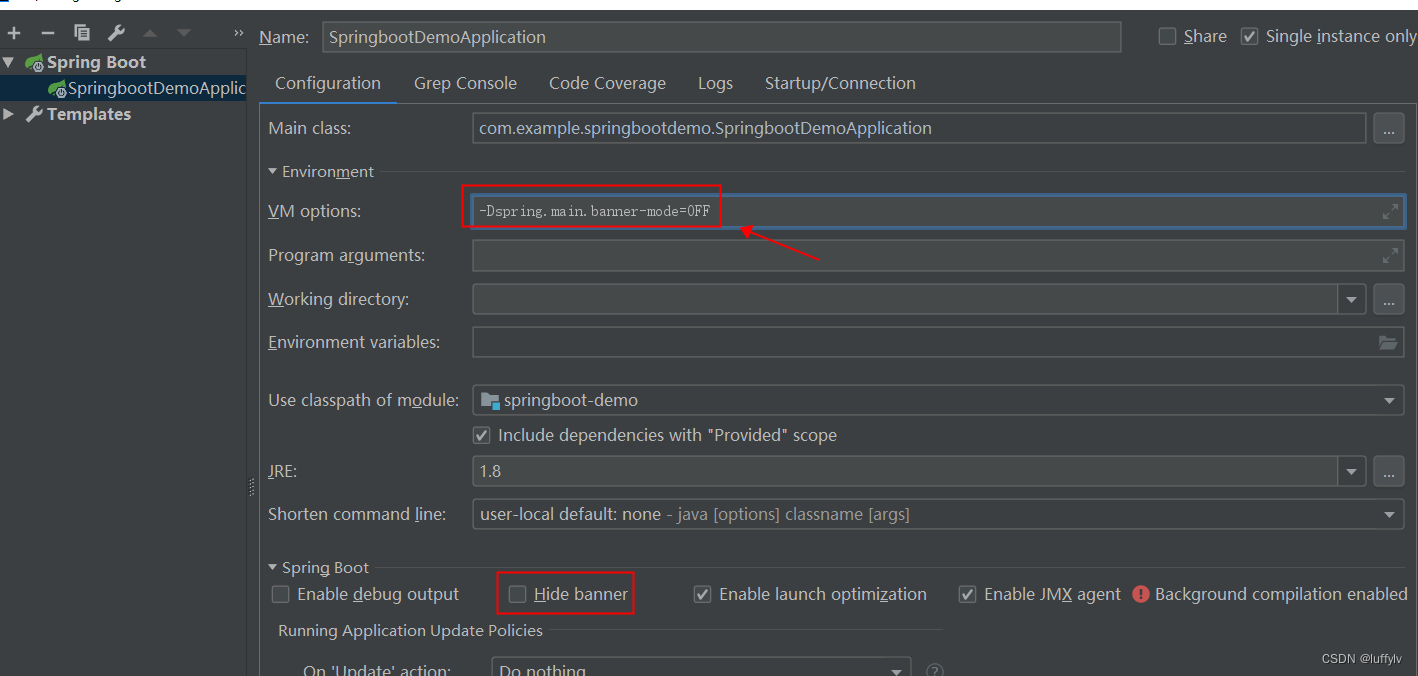This screenshot has height=676, width=1418.
Task: Expand the Templates tree node
Action: [x=9, y=114]
